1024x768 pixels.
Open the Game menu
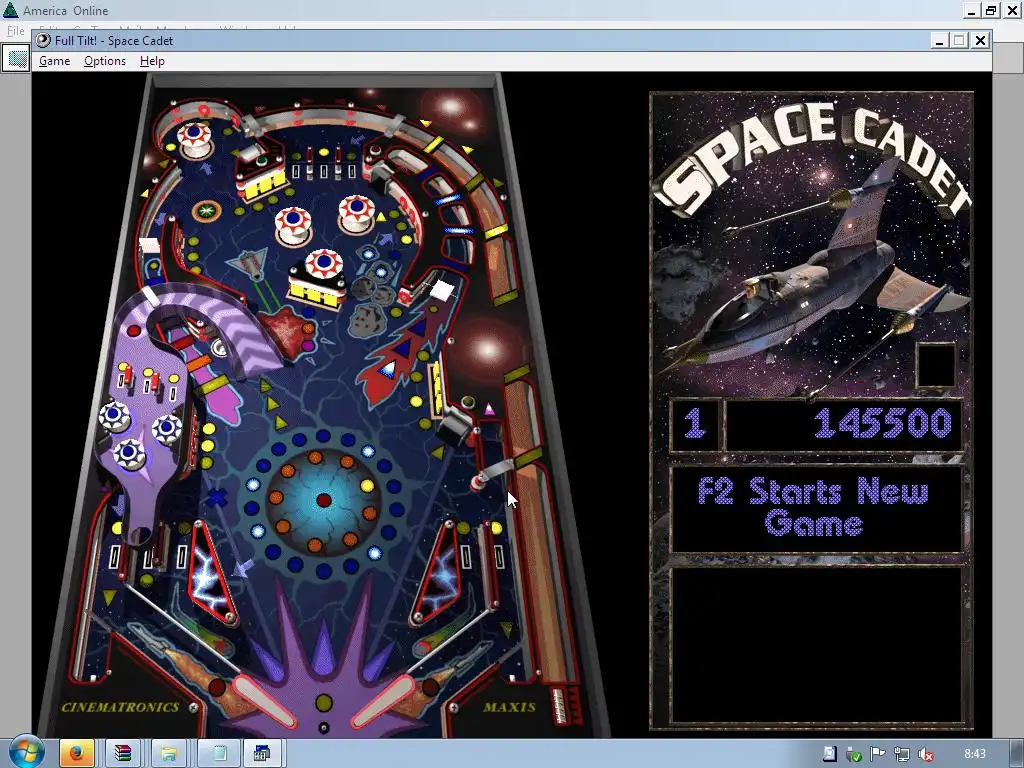click(x=54, y=61)
